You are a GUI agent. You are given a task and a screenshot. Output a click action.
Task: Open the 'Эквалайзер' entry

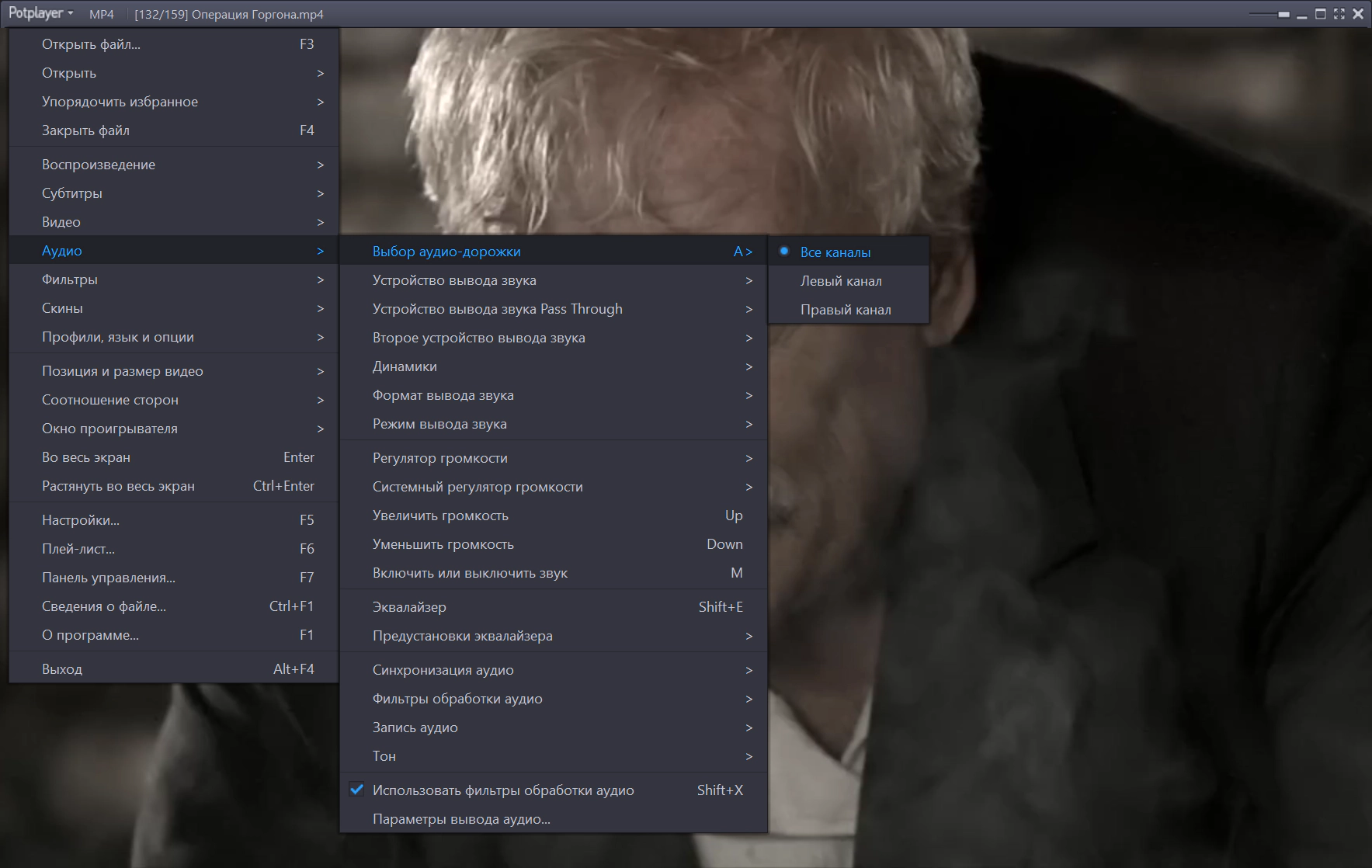coord(554,607)
